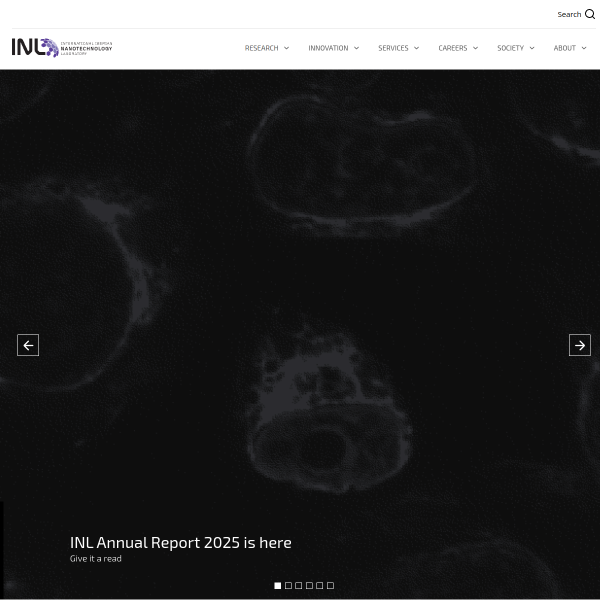Advance to next slide with right arrow
The image size is (600, 600).
pos(580,345)
